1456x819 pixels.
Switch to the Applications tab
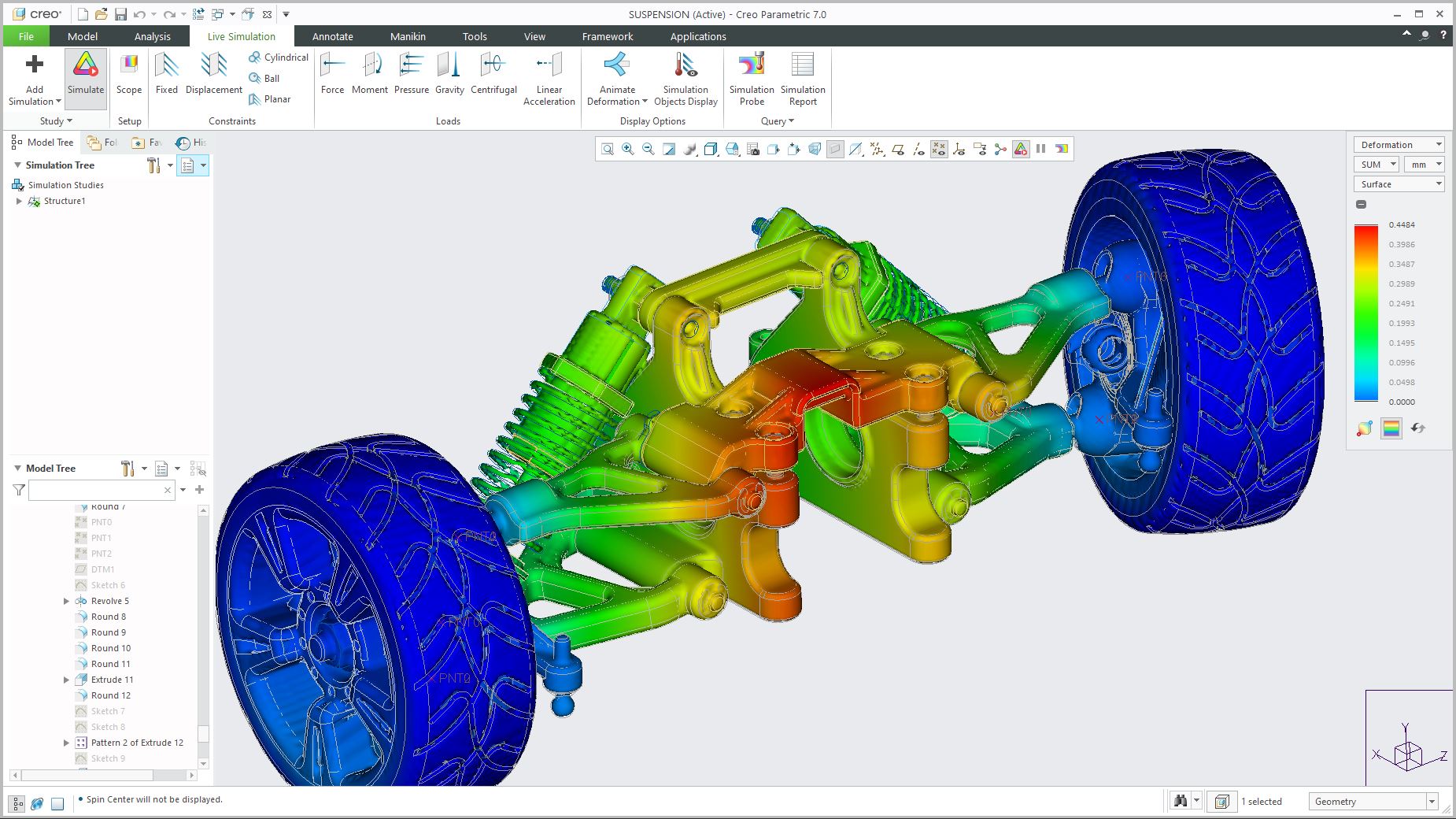[698, 36]
